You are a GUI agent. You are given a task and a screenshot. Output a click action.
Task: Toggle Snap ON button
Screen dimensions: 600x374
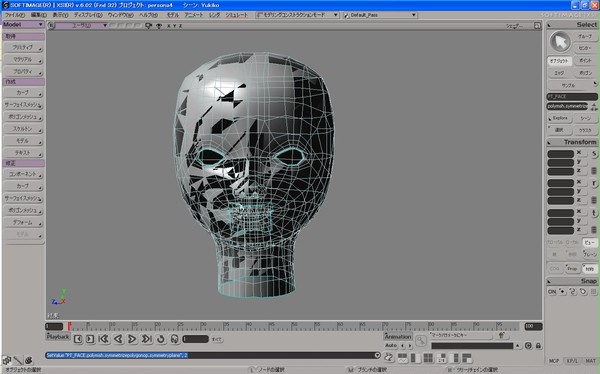click(552, 292)
